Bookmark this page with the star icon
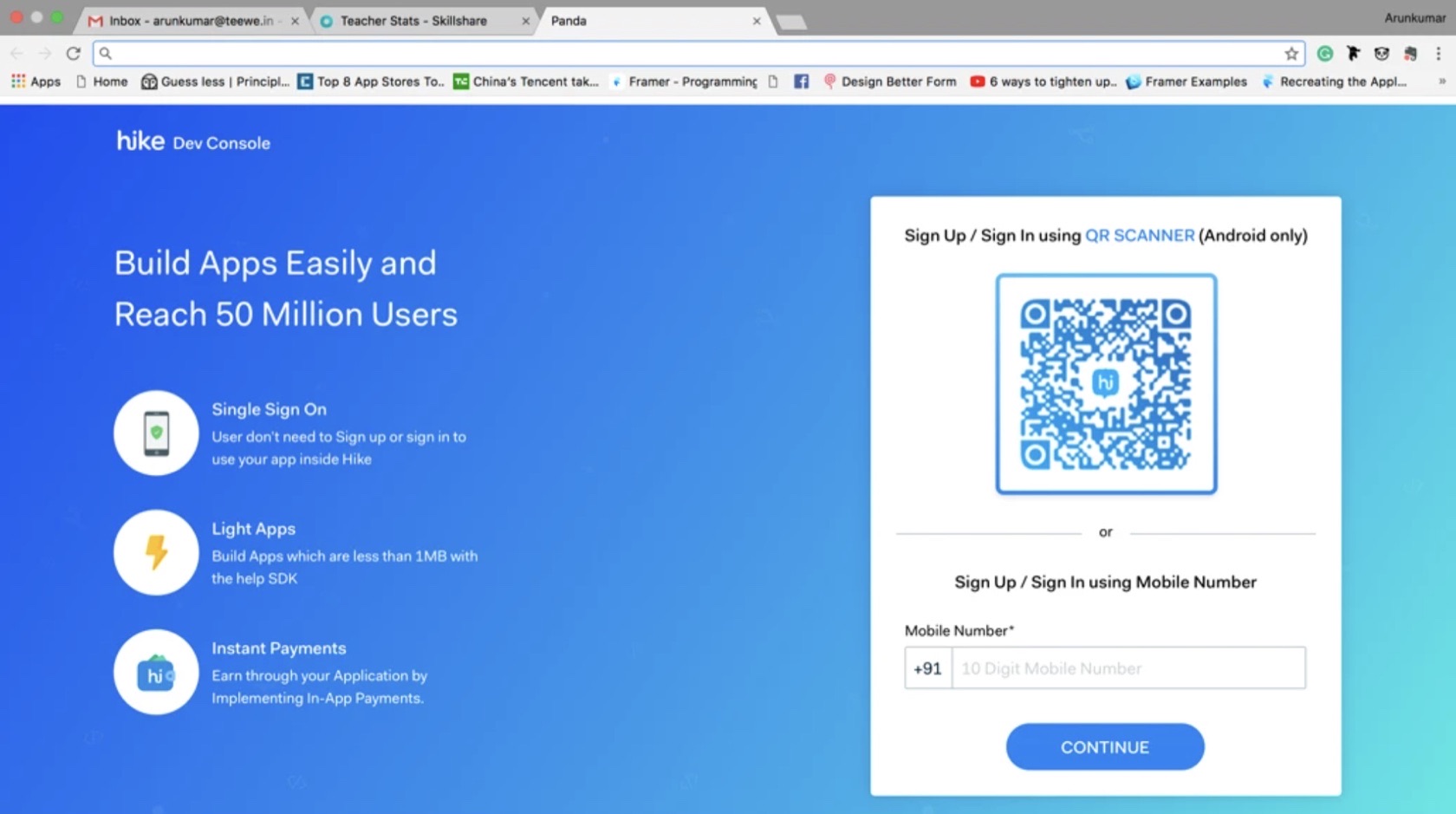 click(x=1291, y=54)
